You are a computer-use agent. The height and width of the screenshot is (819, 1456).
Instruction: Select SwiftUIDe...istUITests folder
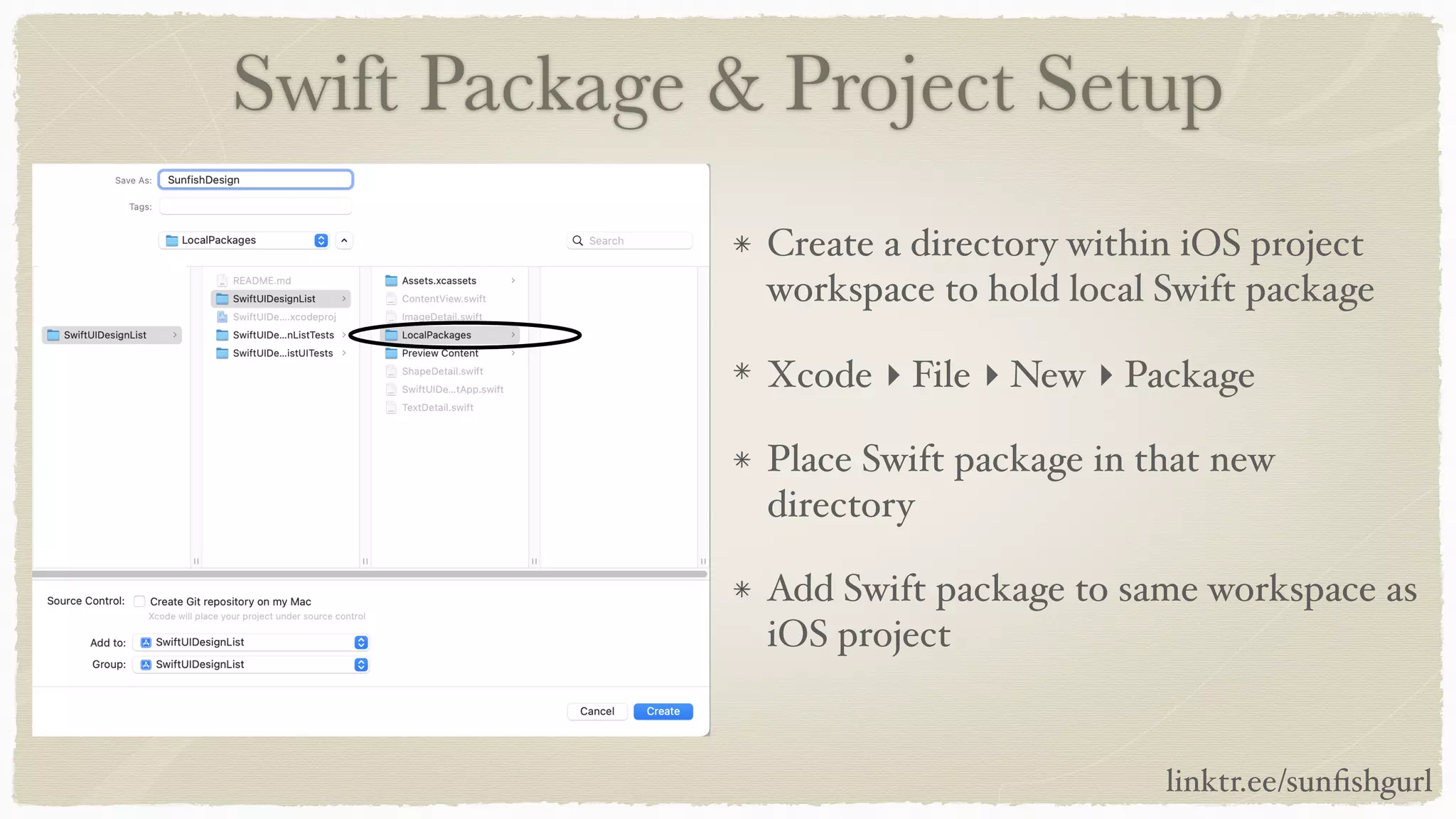[282, 353]
